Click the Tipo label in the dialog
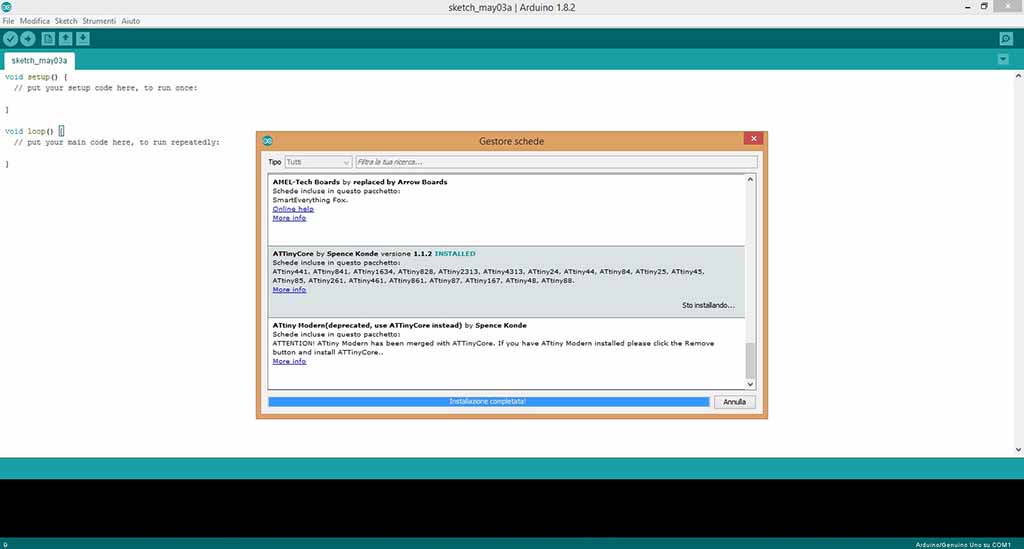Viewport: 1024px width, 549px height. 274,162
